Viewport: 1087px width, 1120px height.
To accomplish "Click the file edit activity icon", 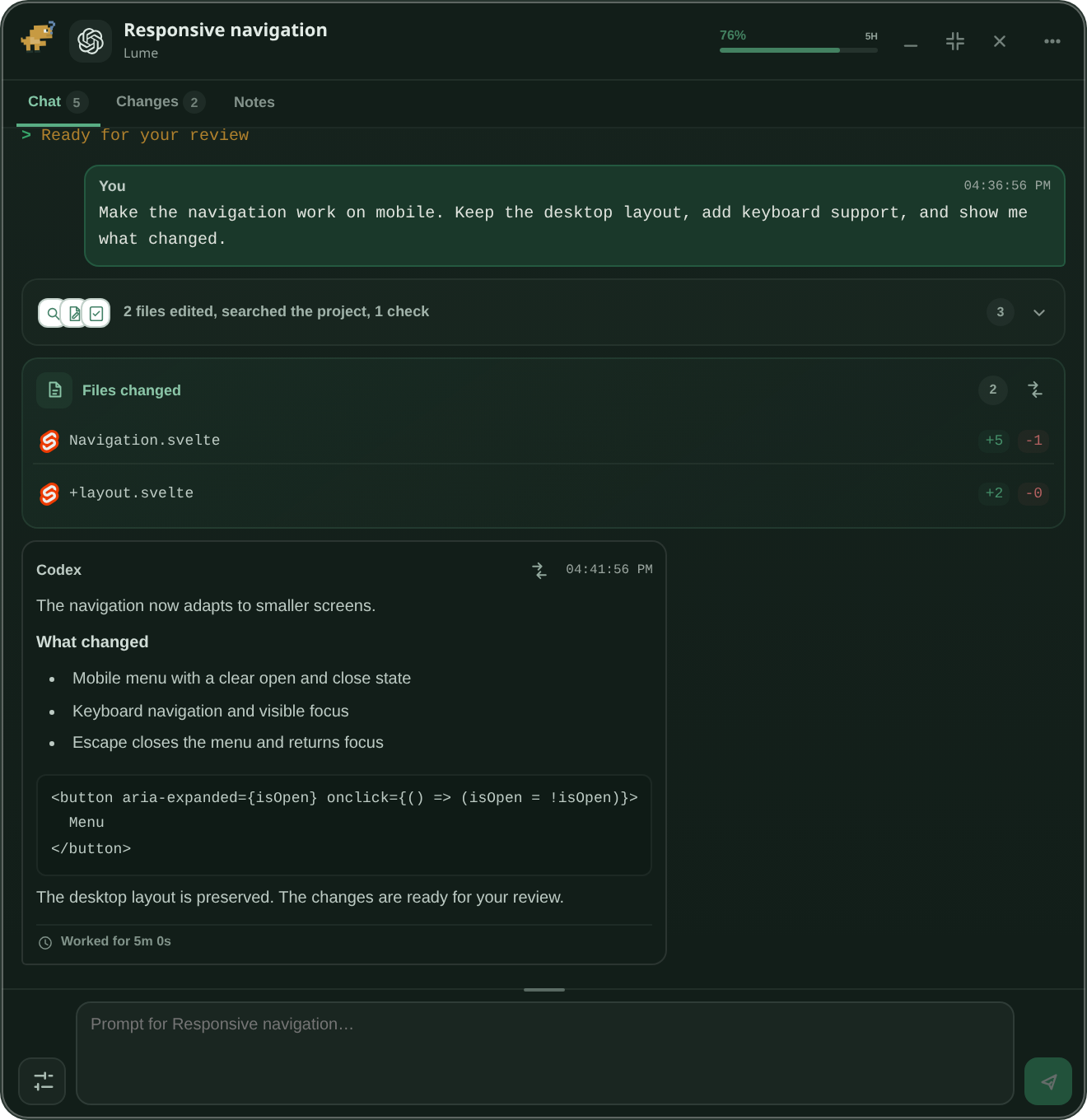I will coord(74,313).
